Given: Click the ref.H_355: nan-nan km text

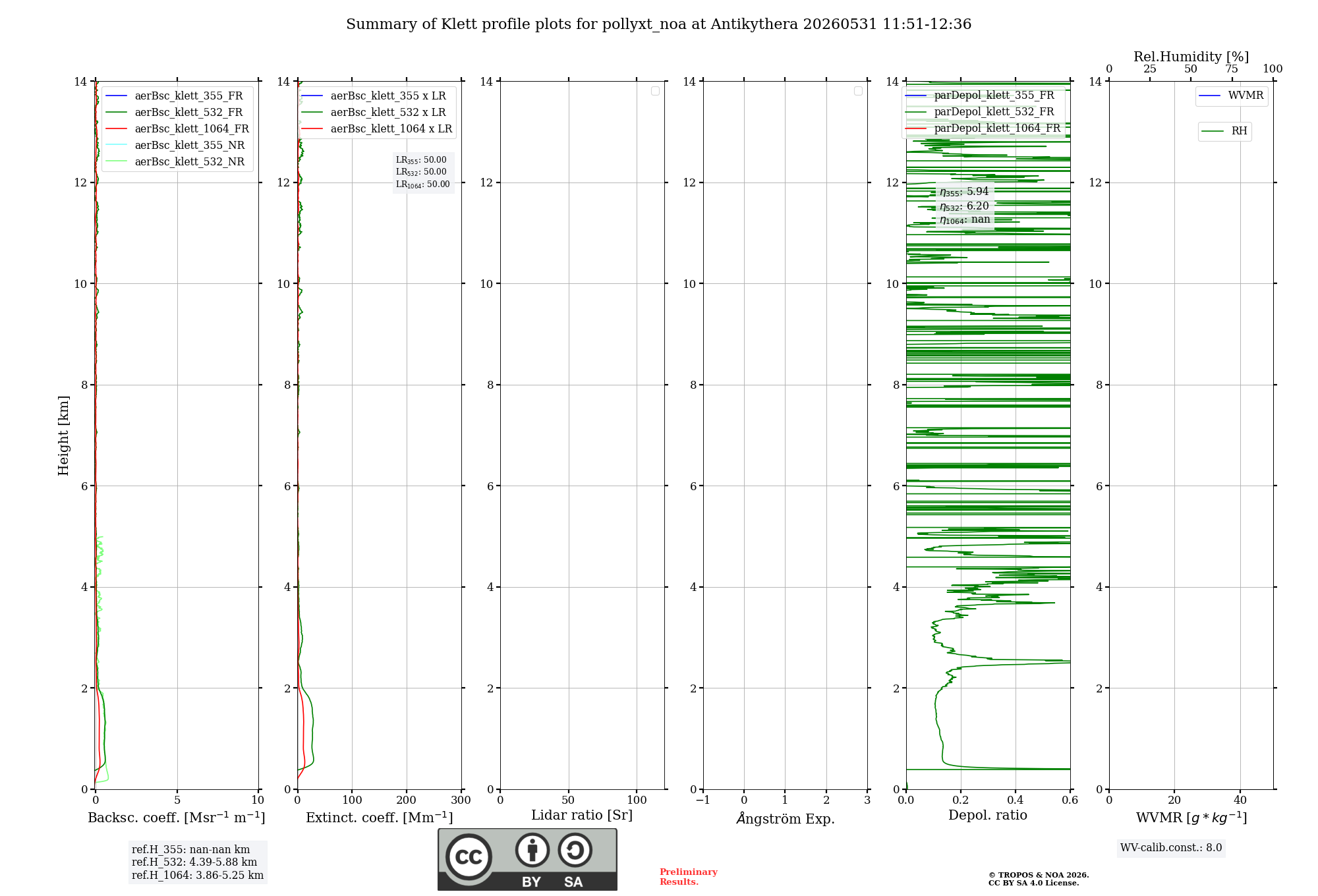Looking at the screenshot, I should tap(191, 850).
